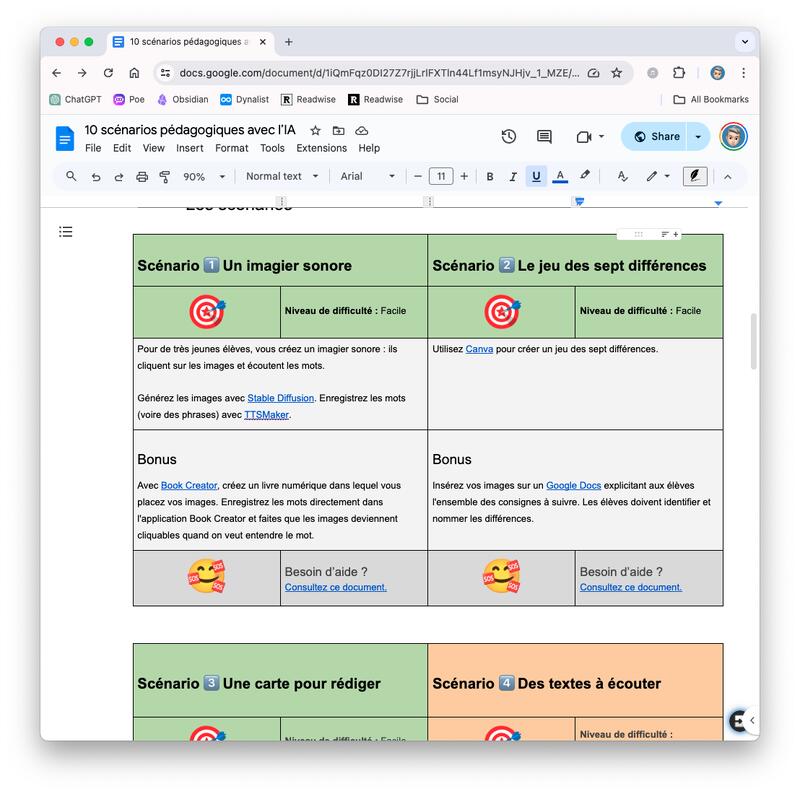
Task: Open help document link under Scénario 1
Action: click(336, 587)
